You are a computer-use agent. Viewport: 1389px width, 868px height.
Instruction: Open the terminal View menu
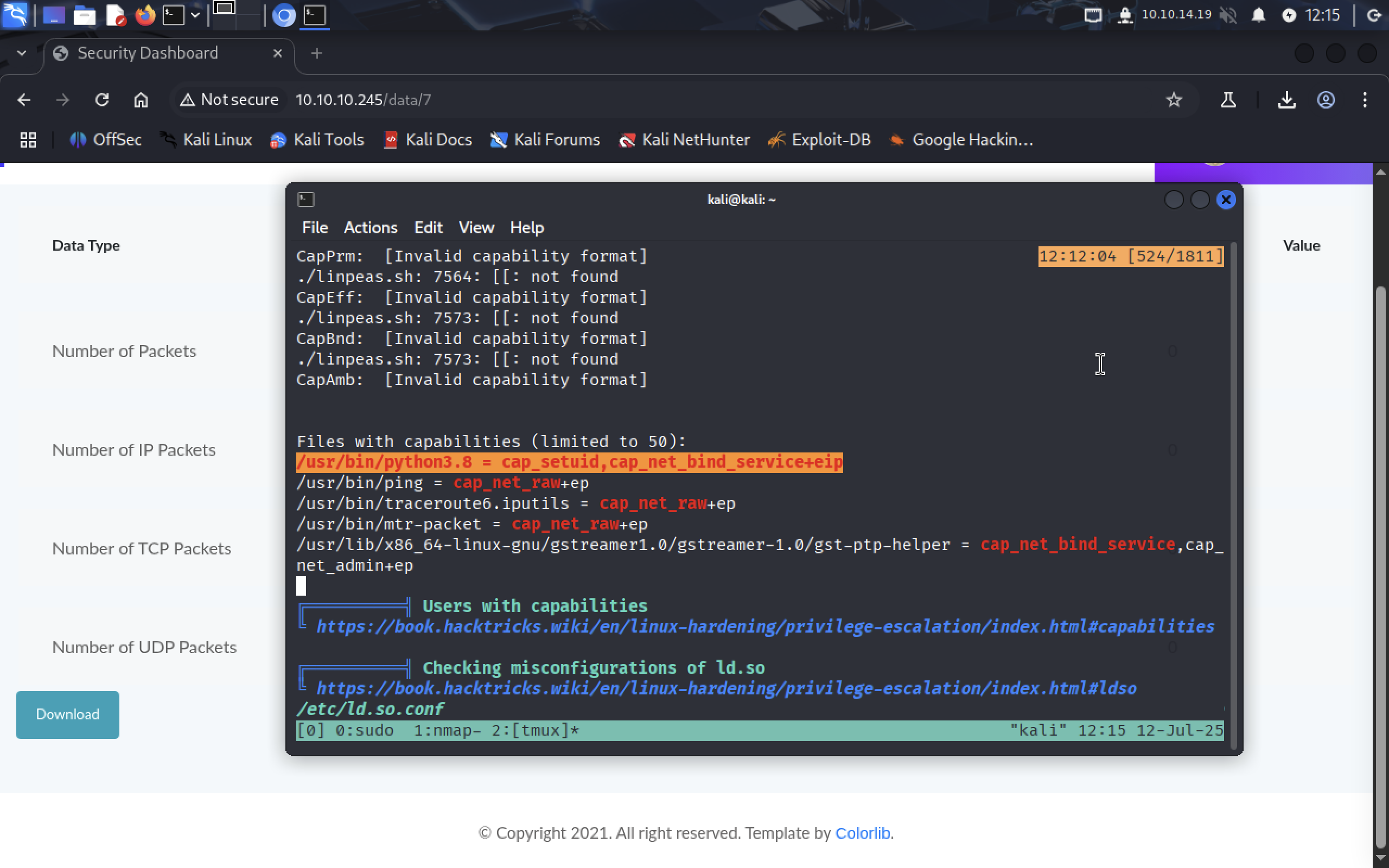(476, 228)
